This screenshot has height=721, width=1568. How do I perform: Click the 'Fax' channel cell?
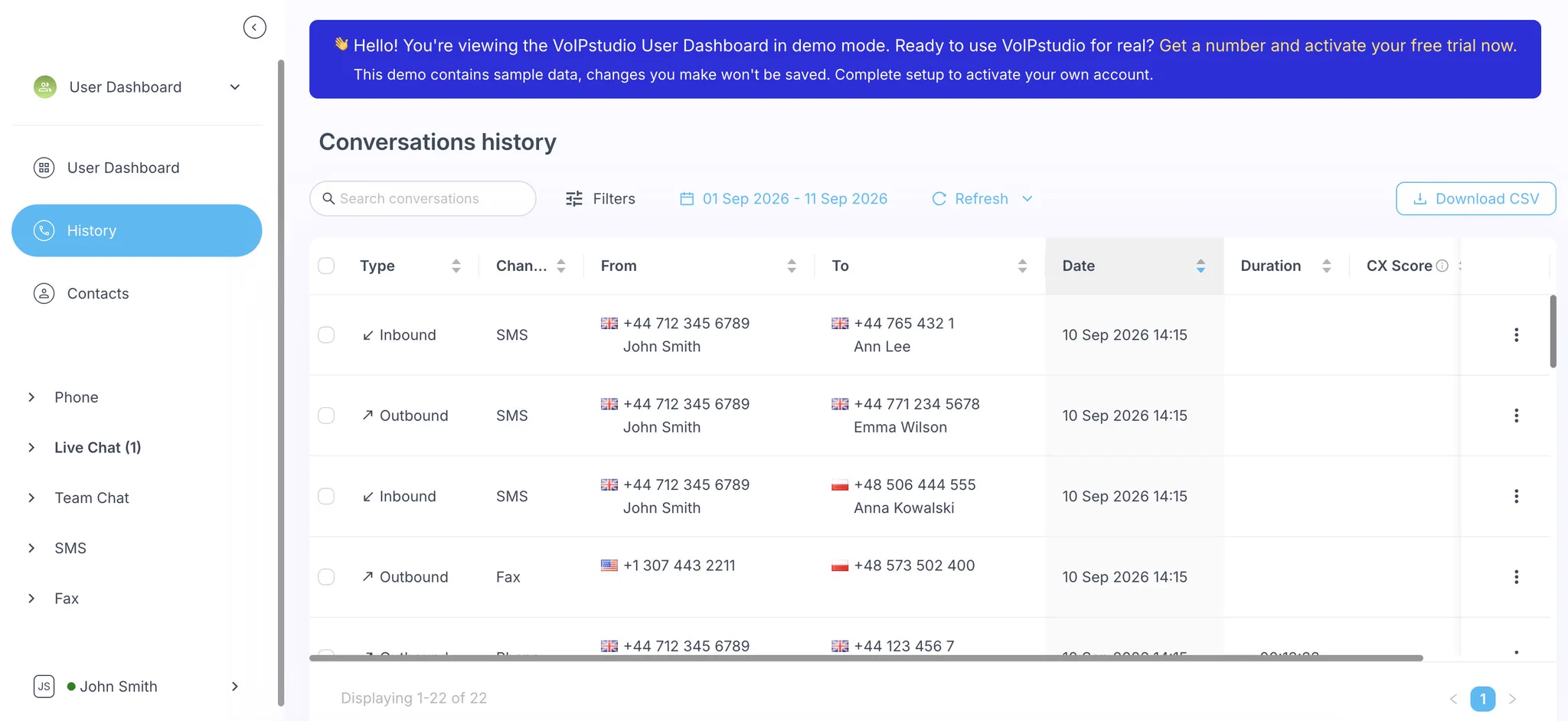tap(508, 577)
